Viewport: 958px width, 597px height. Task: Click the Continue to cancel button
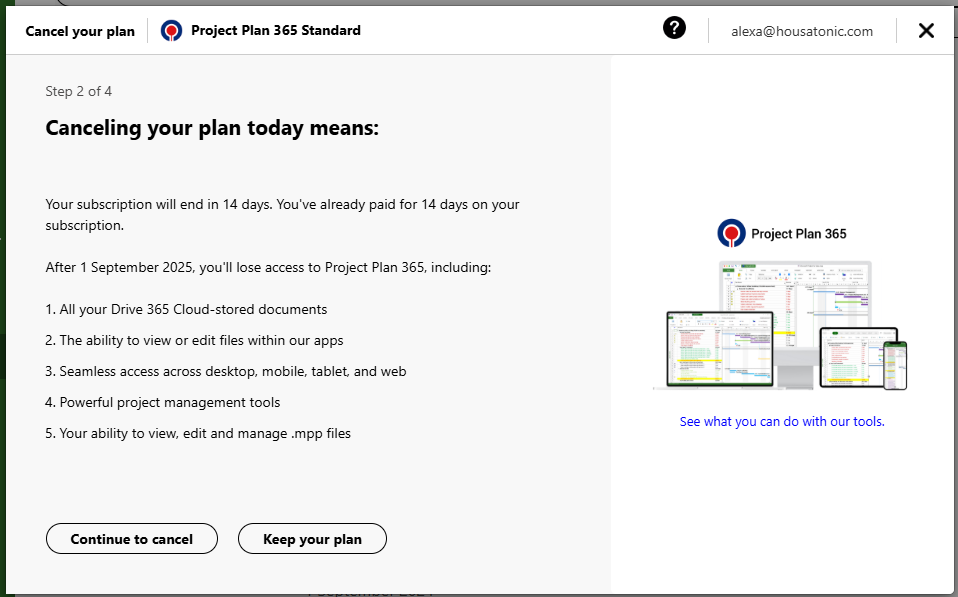coord(132,539)
